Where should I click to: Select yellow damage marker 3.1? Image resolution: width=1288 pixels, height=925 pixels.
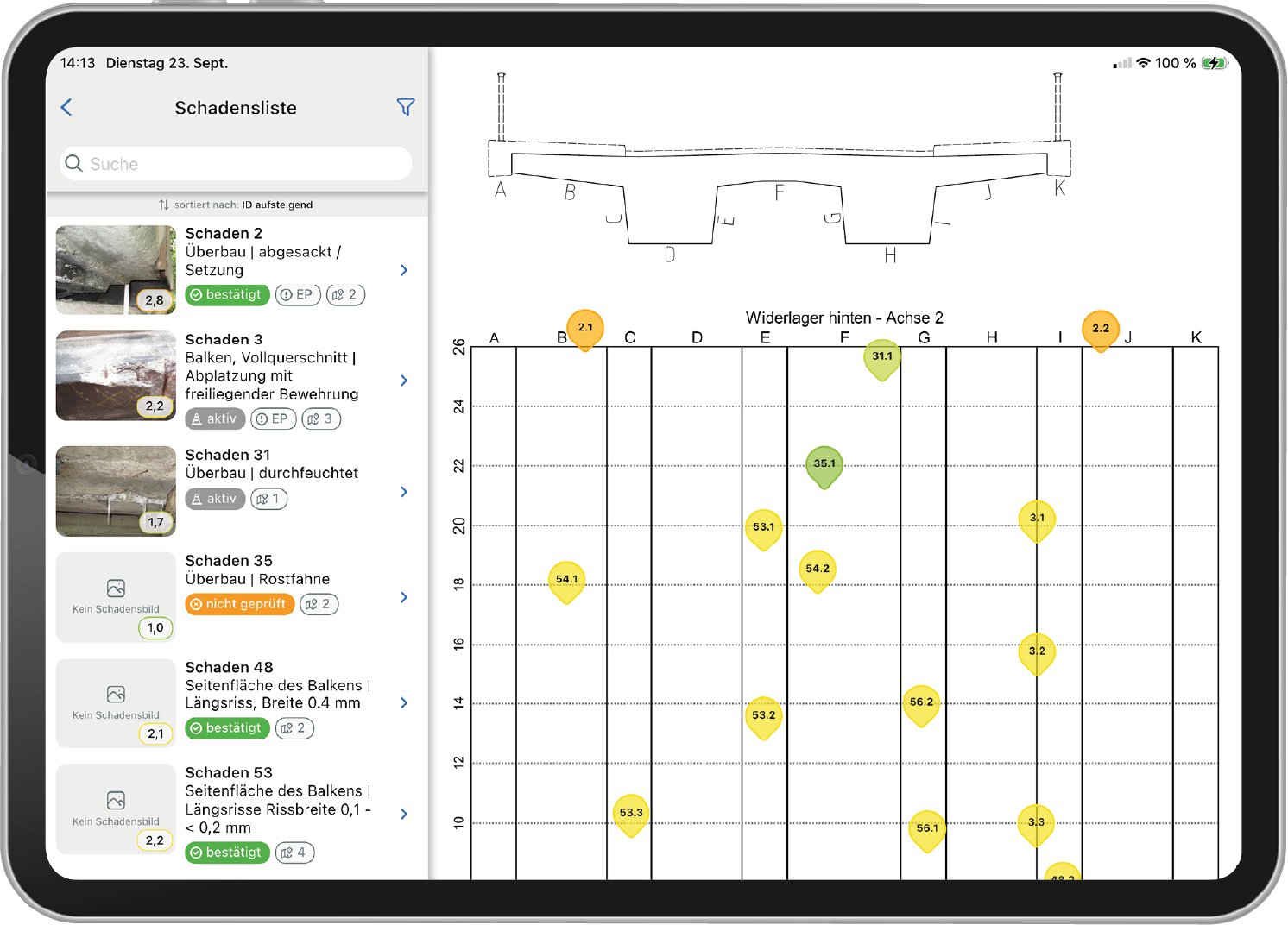(1037, 520)
